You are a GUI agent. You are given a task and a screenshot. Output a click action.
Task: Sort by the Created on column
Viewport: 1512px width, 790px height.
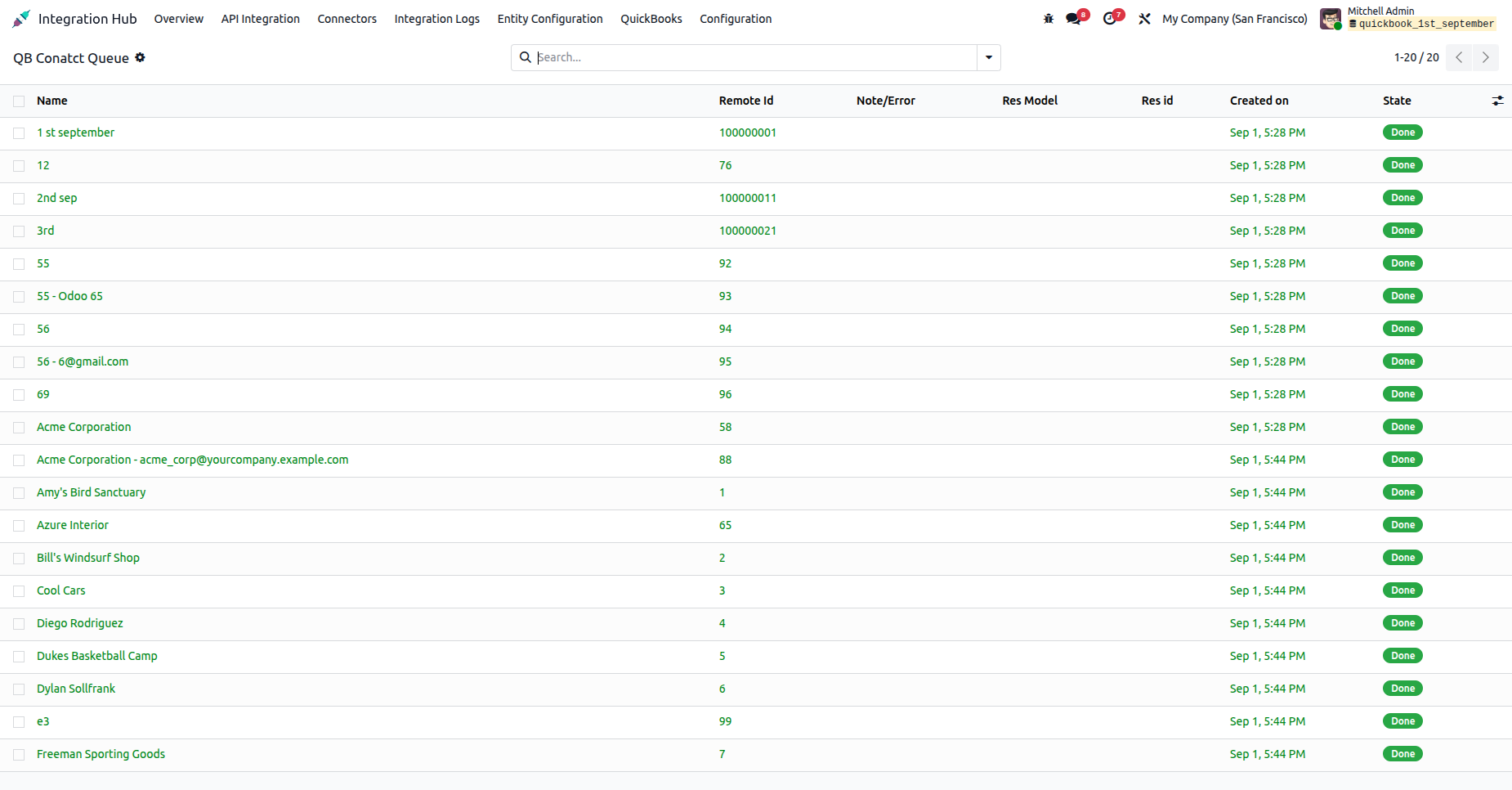pyautogui.click(x=1259, y=101)
